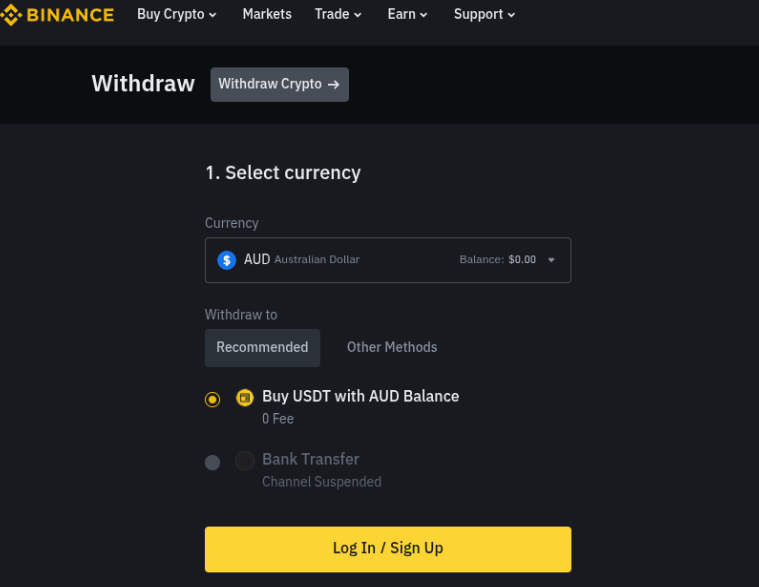Open the Buy Crypto dropdown menu

[x=177, y=15]
